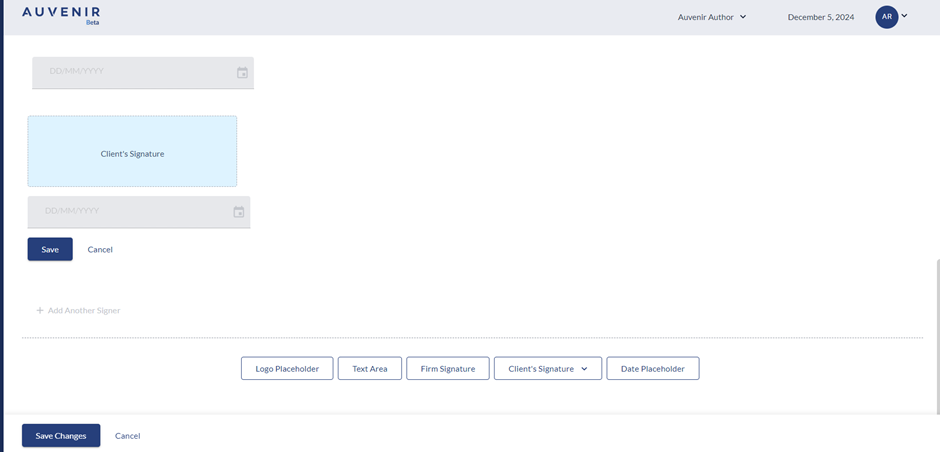Screen dimensions: 940x452
Task: Click the AR user avatar
Action: pyautogui.click(x=886, y=17)
